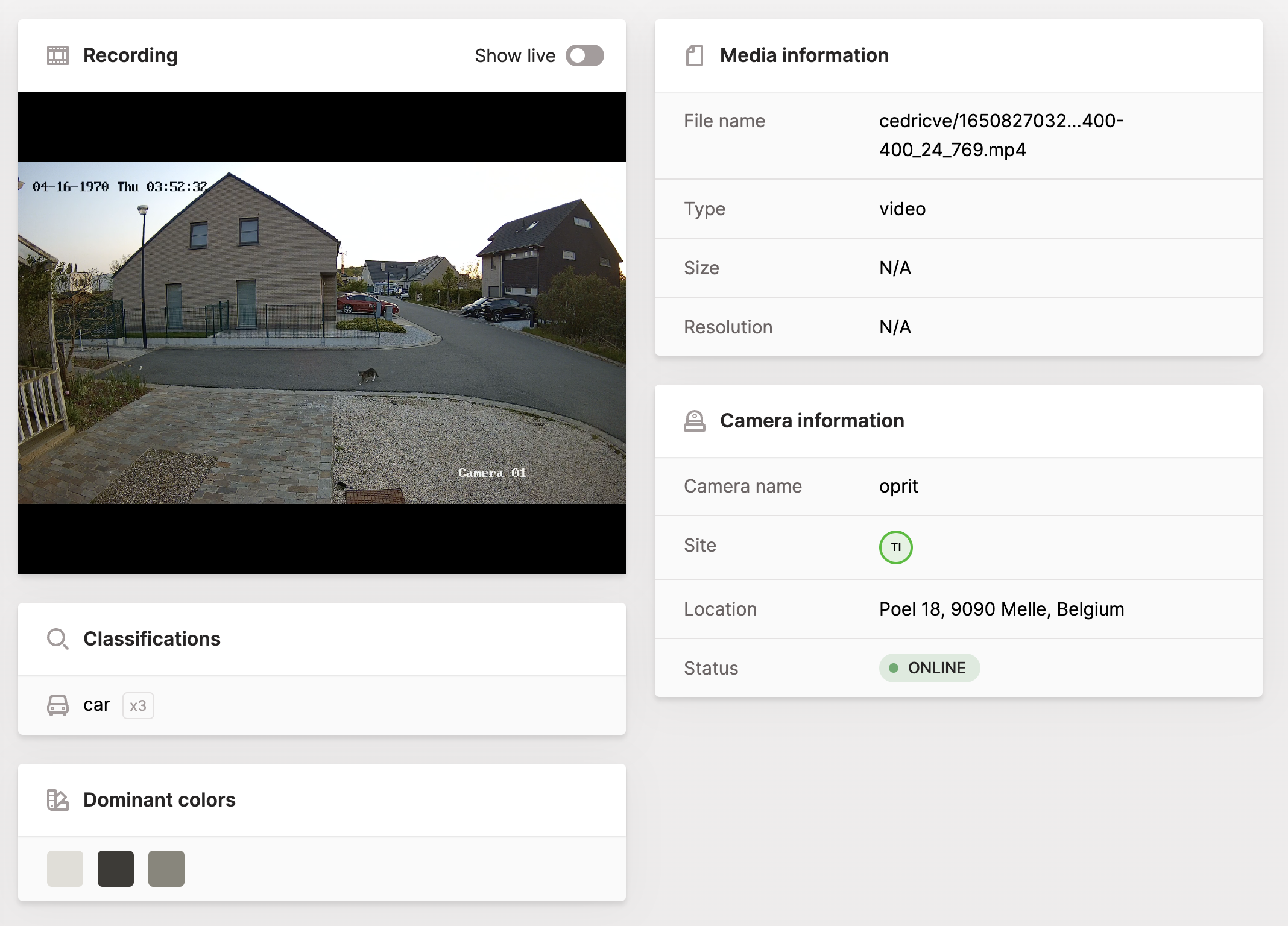
Task: Click the Recording film strip icon
Action: coord(58,55)
